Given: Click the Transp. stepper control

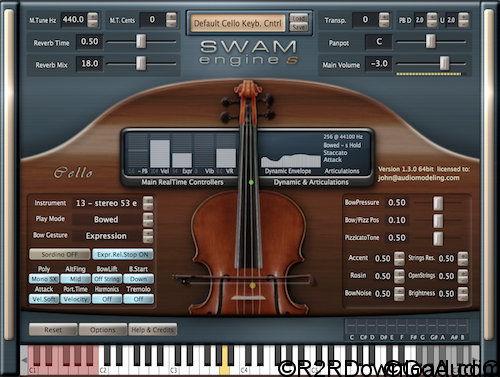Looking at the screenshot, I should 384,20.
